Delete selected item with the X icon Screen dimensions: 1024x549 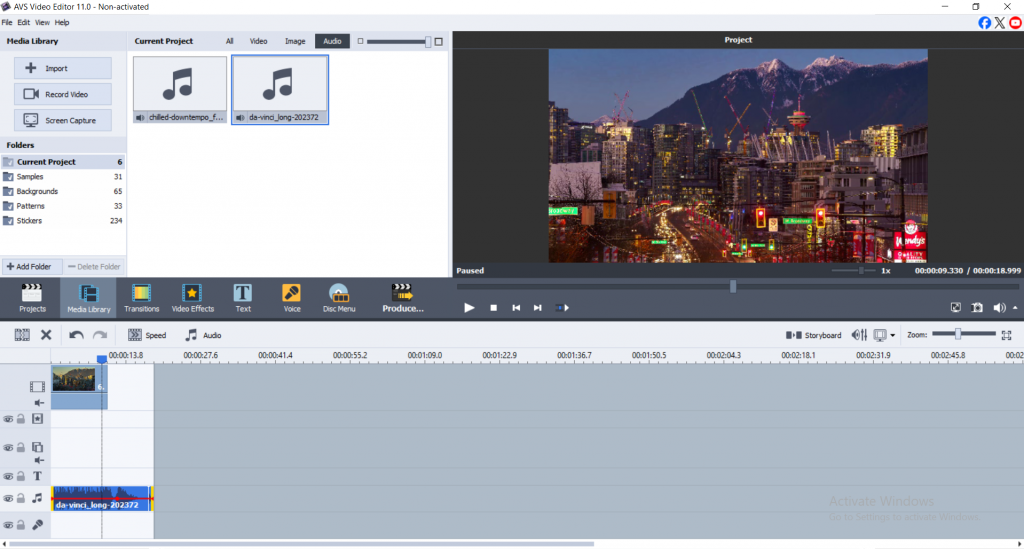tap(46, 335)
